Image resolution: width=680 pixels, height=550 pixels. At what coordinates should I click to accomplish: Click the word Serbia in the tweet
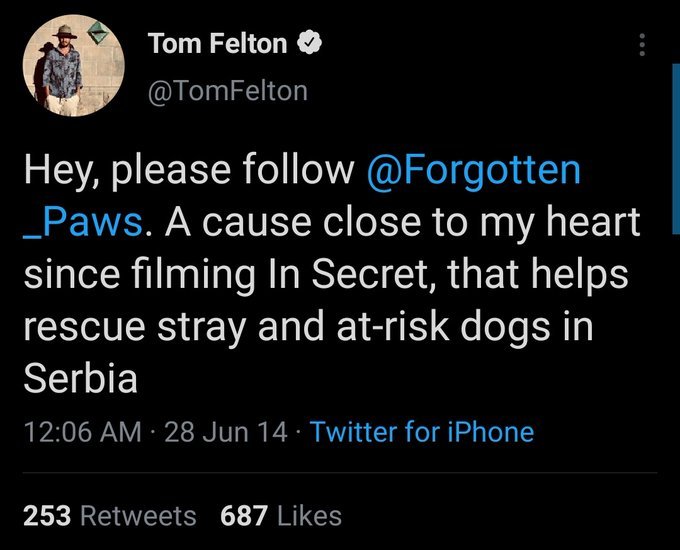click(79, 379)
